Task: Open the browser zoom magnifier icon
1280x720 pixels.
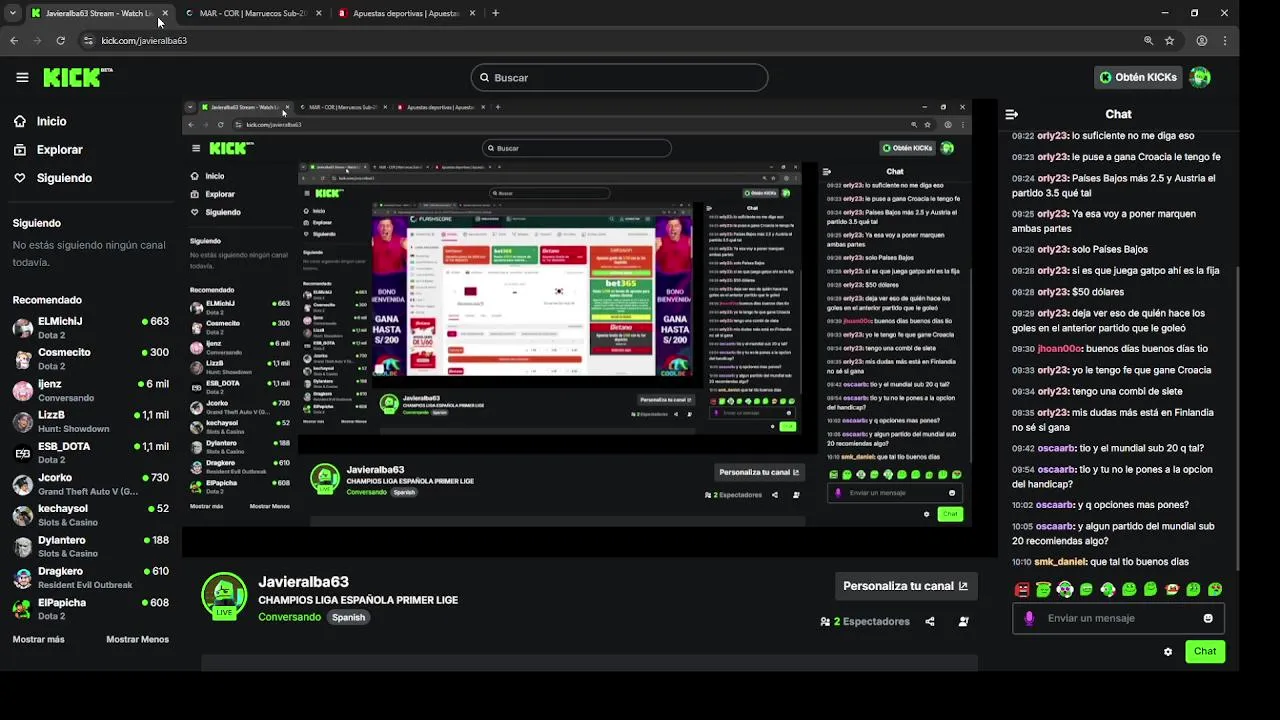Action: coord(1148,40)
